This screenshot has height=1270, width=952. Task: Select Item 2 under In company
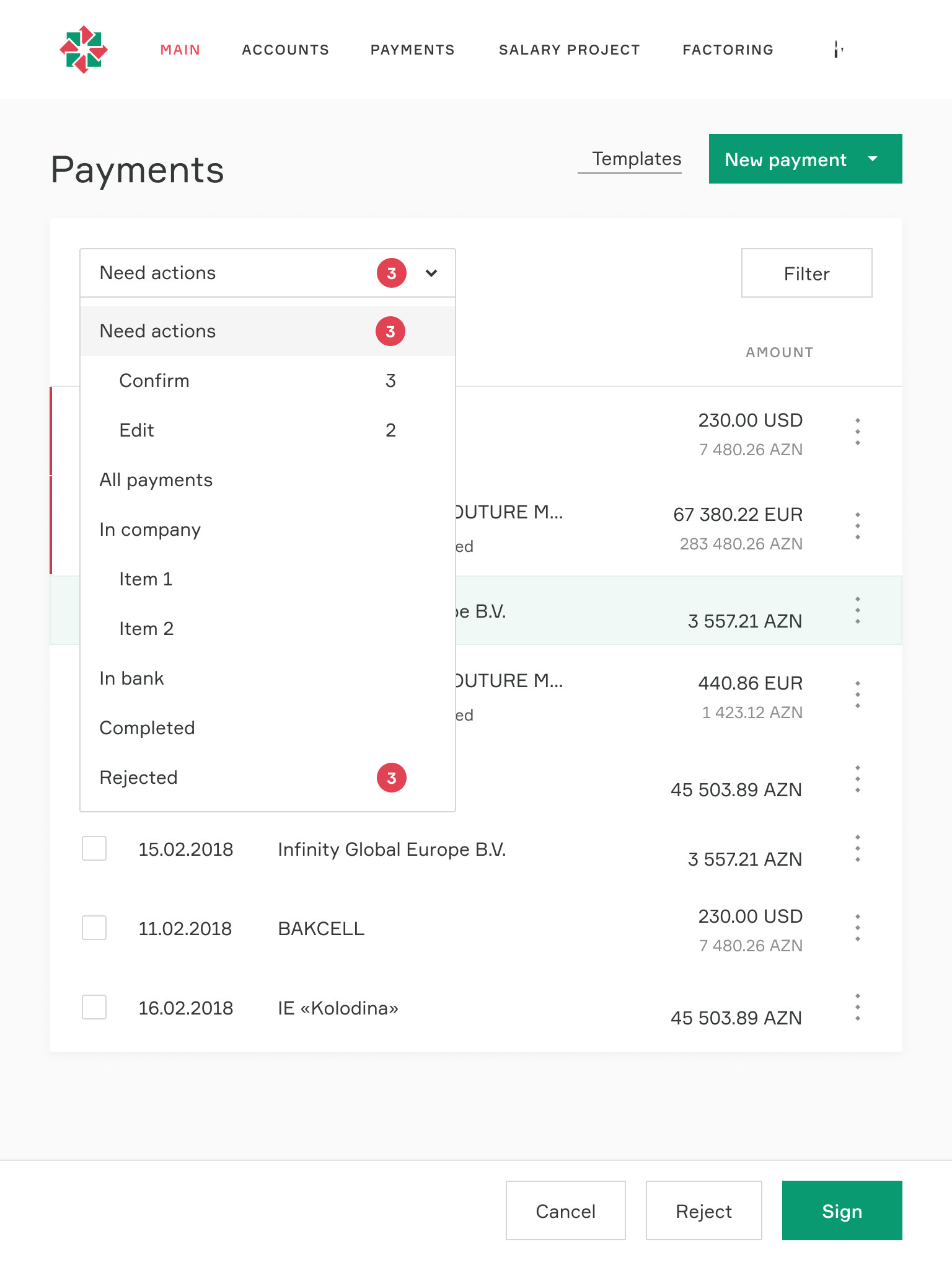tap(268, 629)
